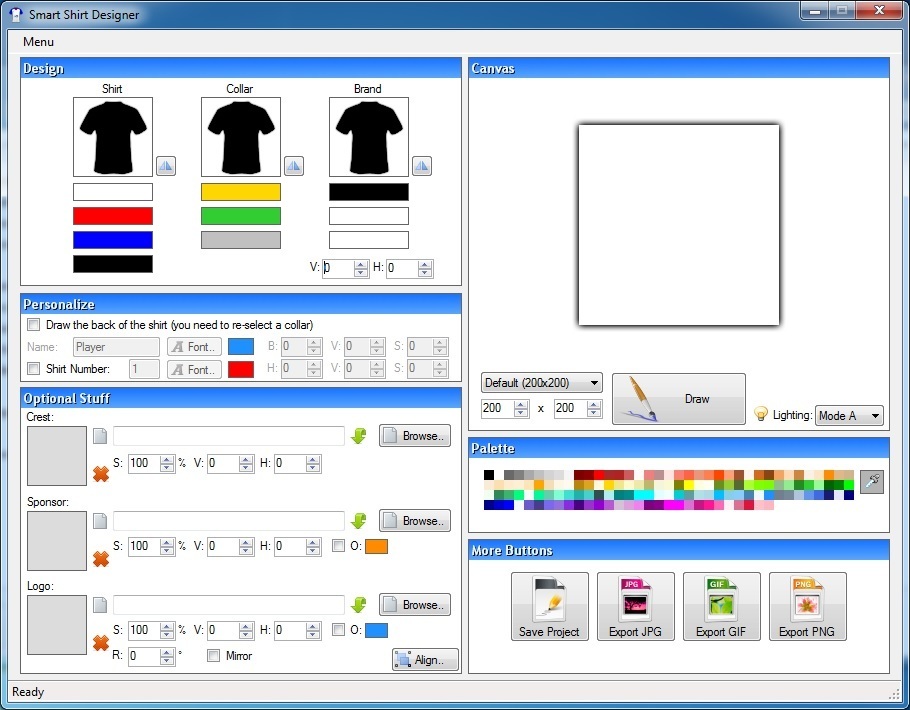Remove the Sponsor image with the orange X
This screenshot has height=710, width=910.
(101, 558)
